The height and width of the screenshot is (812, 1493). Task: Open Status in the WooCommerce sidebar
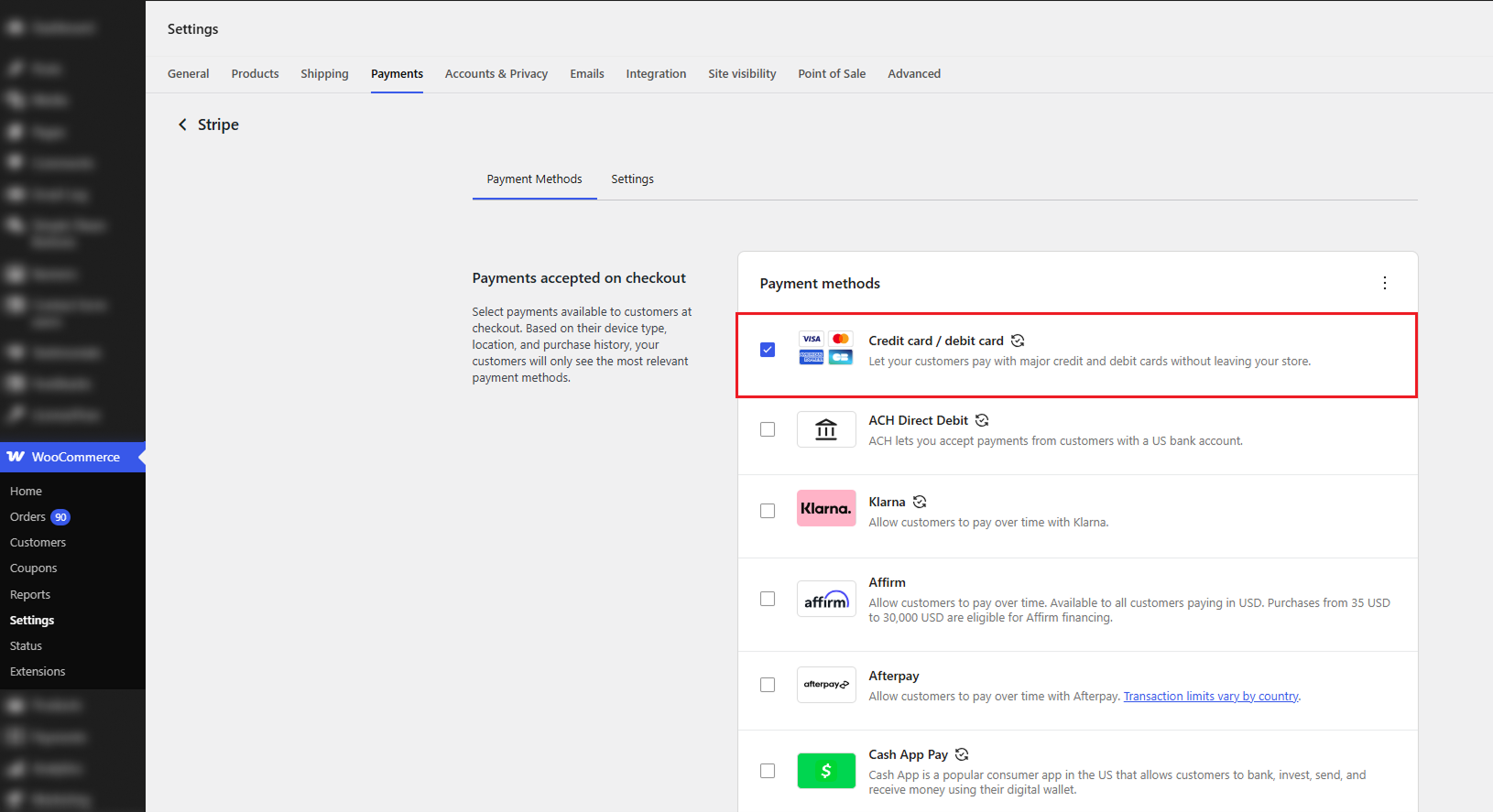click(26, 646)
